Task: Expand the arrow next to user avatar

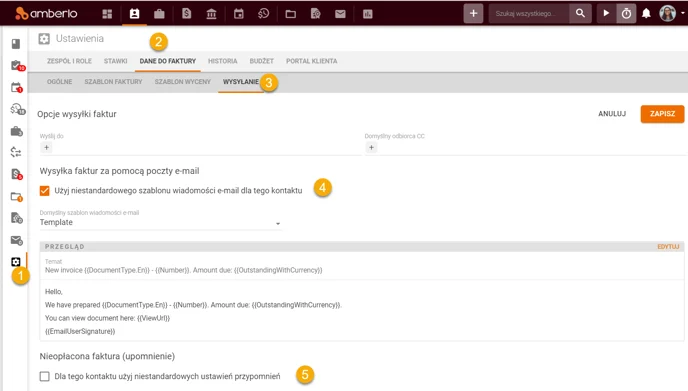Action: (682, 14)
